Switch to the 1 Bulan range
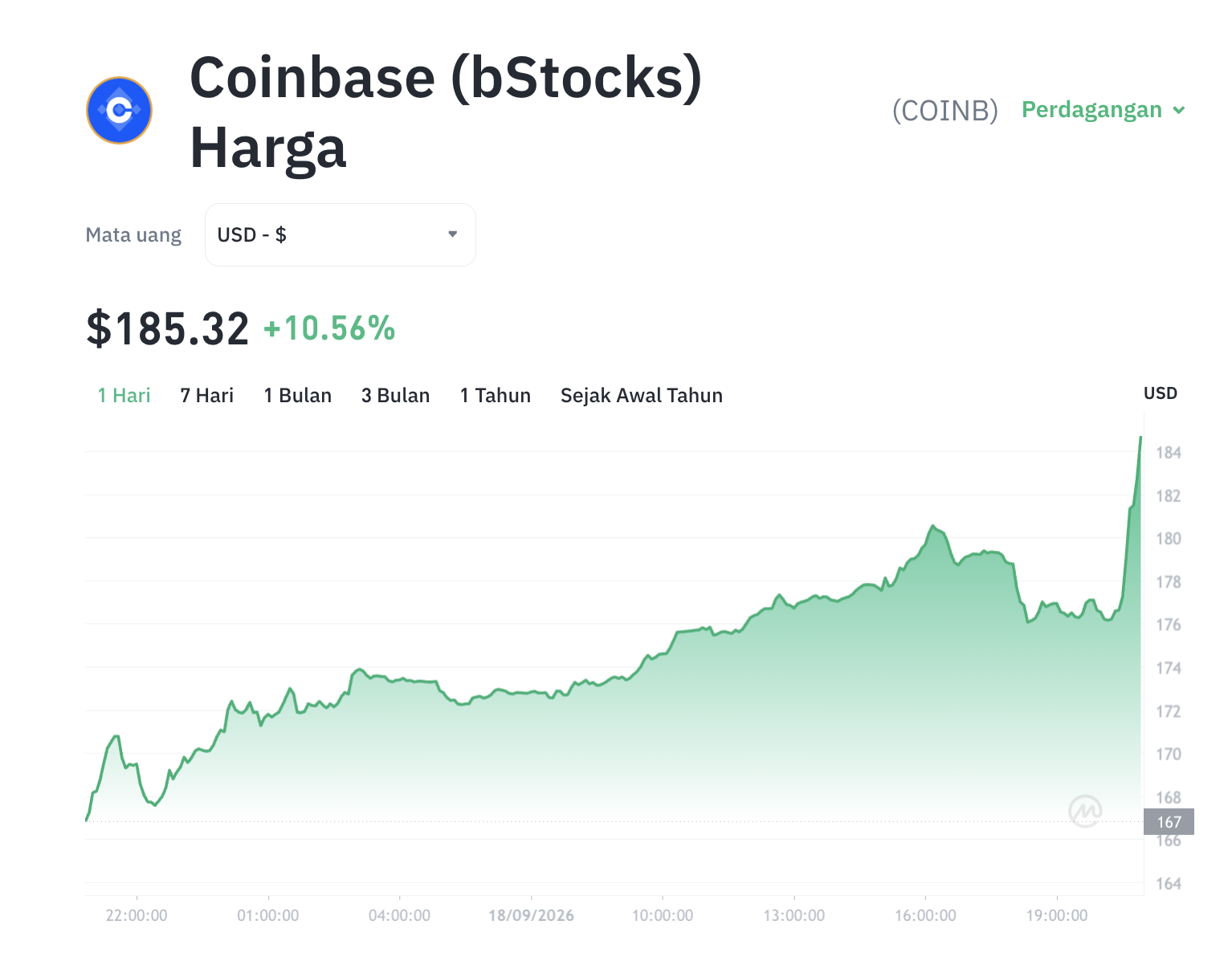Image resolution: width=1232 pixels, height=957 pixels. tap(298, 396)
